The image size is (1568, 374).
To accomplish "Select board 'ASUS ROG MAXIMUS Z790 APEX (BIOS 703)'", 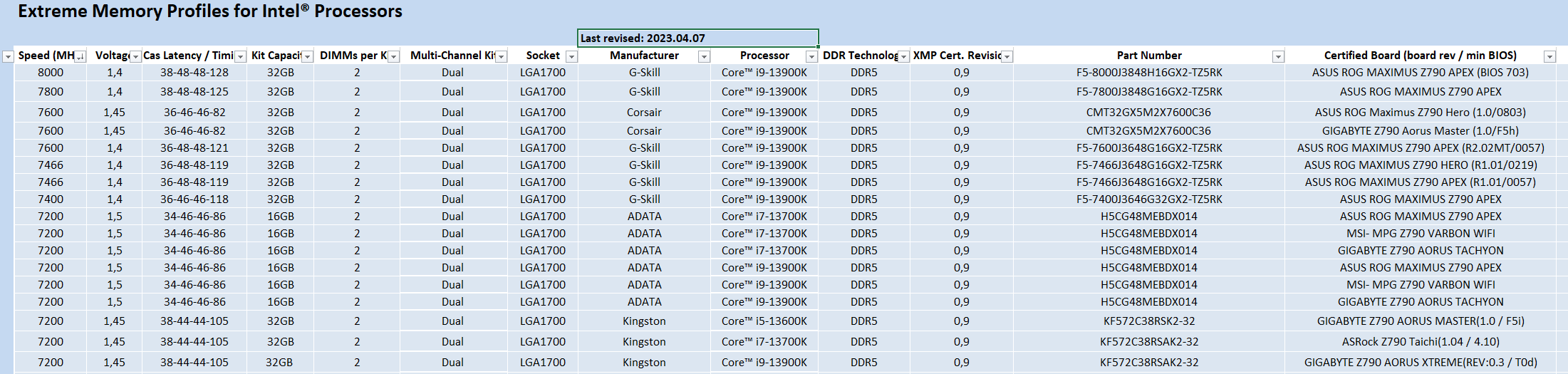I will (1421, 73).
